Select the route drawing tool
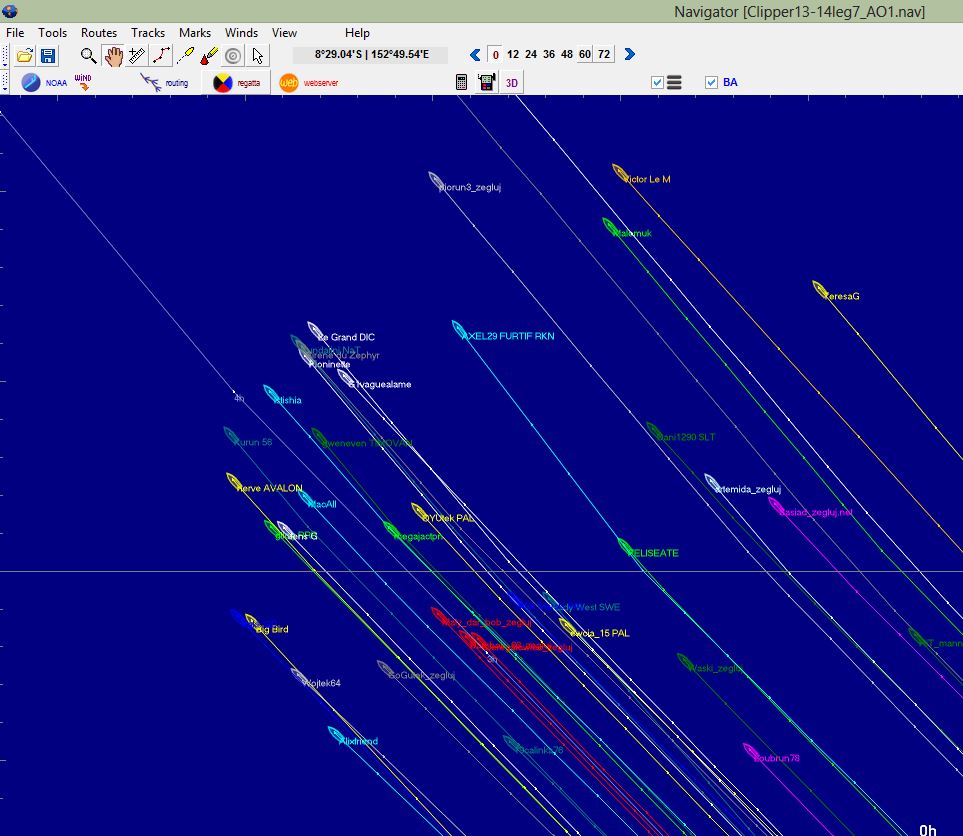 pos(161,56)
